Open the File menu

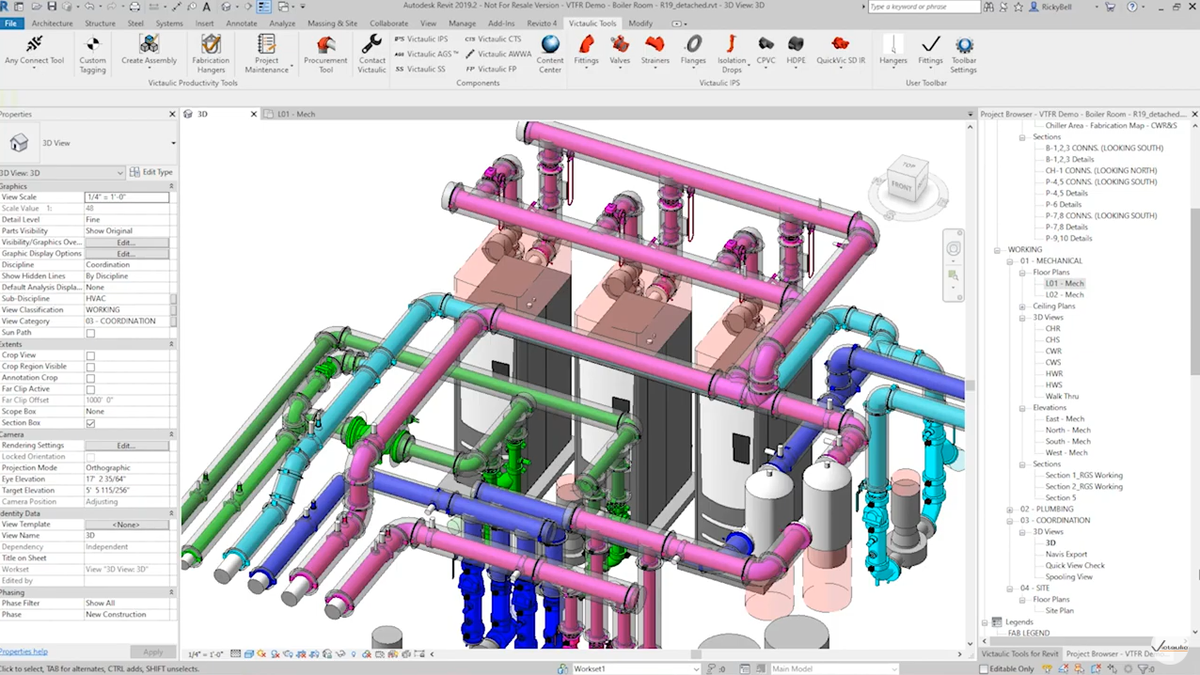(x=12, y=22)
